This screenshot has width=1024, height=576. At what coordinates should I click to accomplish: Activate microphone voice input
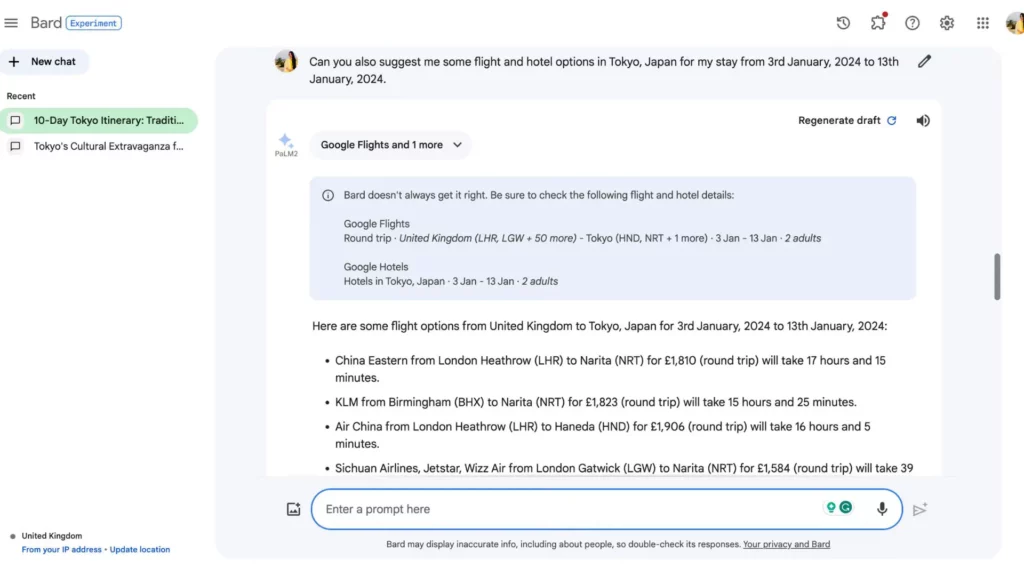click(882, 509)
